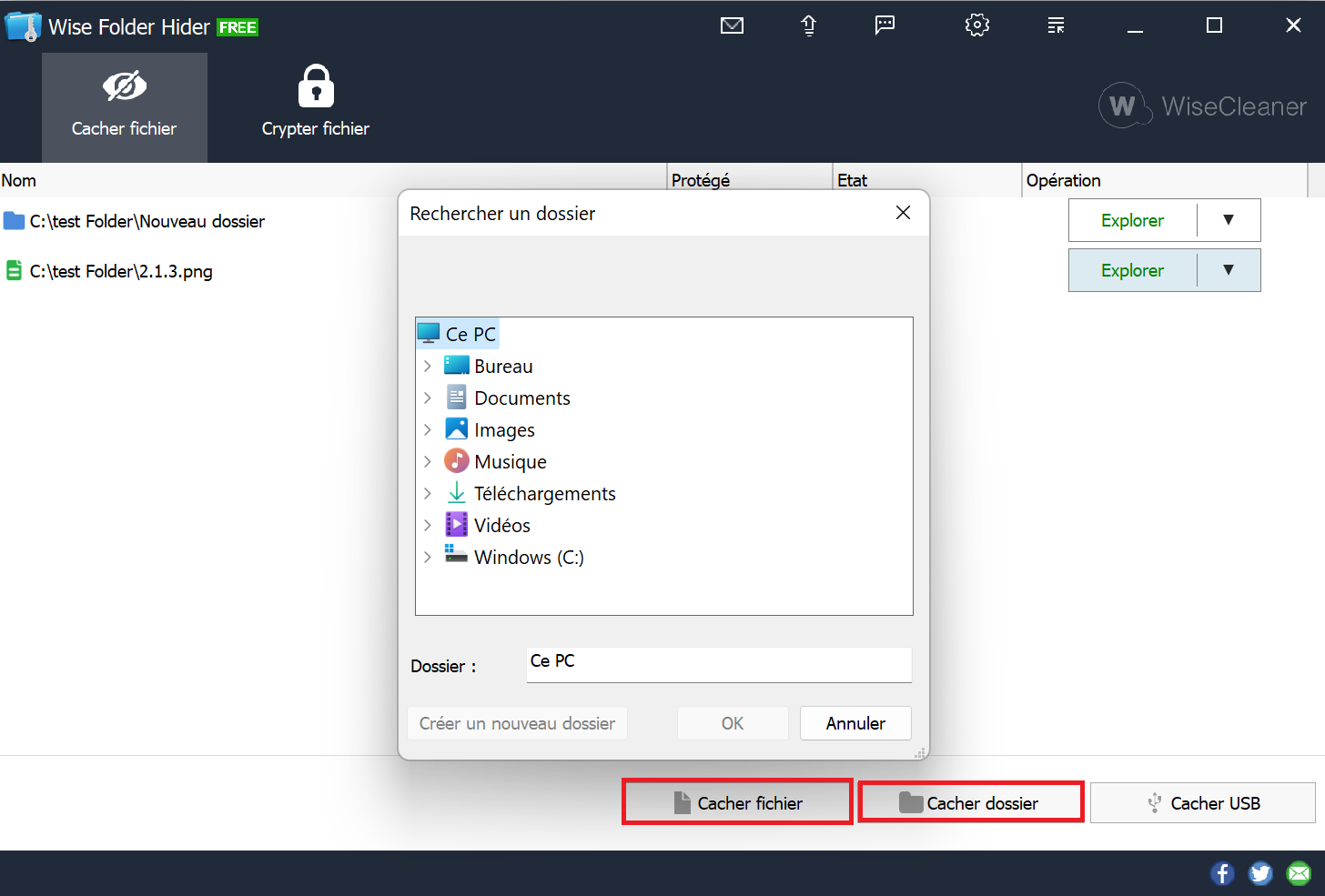Click the Wise Folder Hider app logo
1325x896 pixels.
click(x=23, y=26)
